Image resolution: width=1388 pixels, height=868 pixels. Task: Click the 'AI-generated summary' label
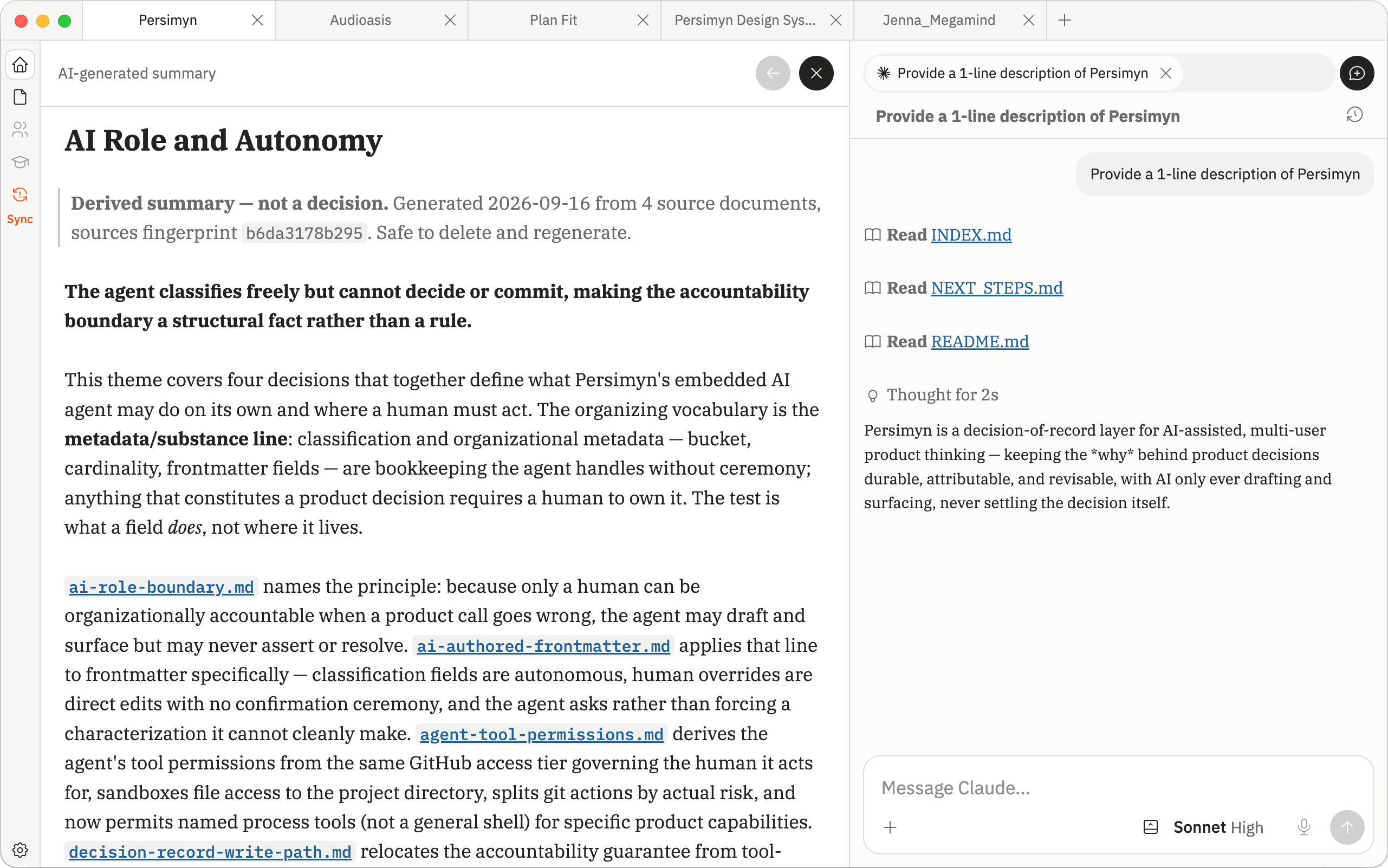[137, 73]
